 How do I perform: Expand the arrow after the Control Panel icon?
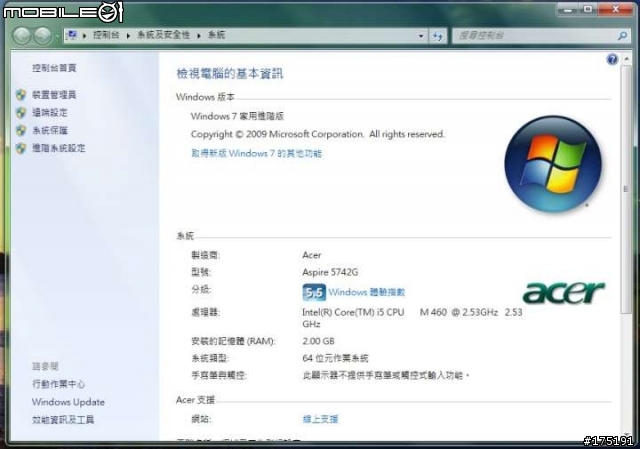click(x=84, y=36)
